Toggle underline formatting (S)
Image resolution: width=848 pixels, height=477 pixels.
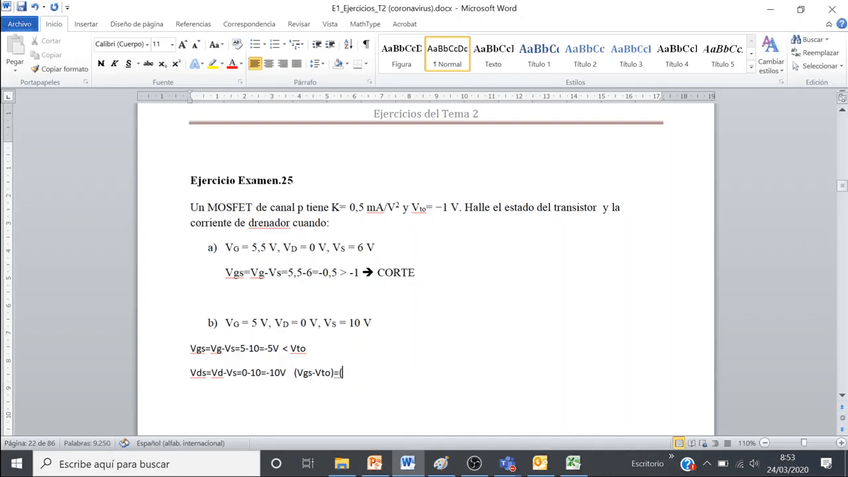point(128,64)
